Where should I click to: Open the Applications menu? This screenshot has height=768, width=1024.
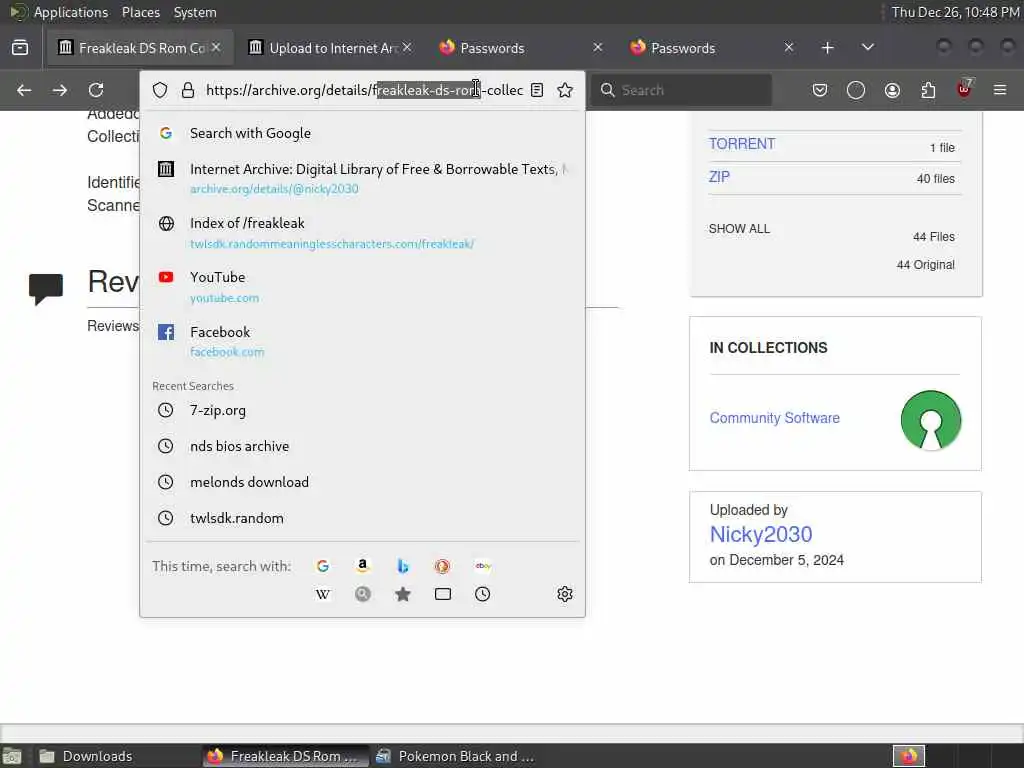(x=71, y=12)
